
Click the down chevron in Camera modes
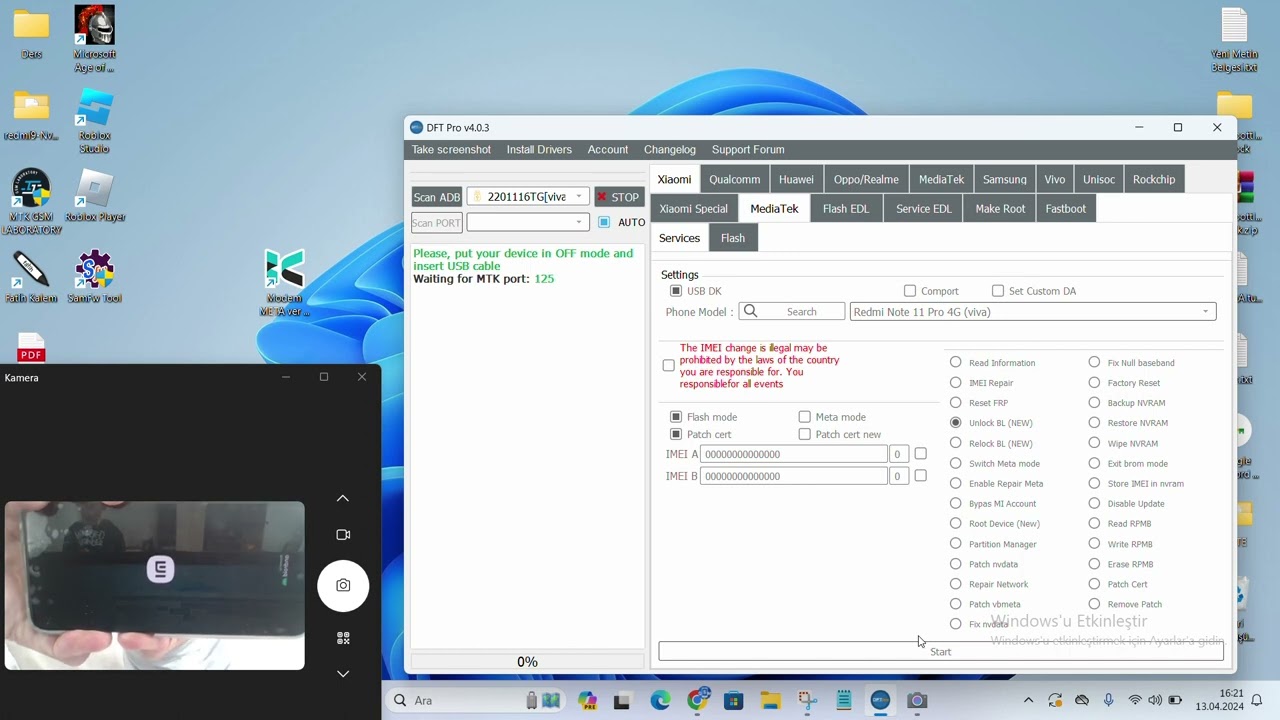pyautogui.click(x=343, y=674)
